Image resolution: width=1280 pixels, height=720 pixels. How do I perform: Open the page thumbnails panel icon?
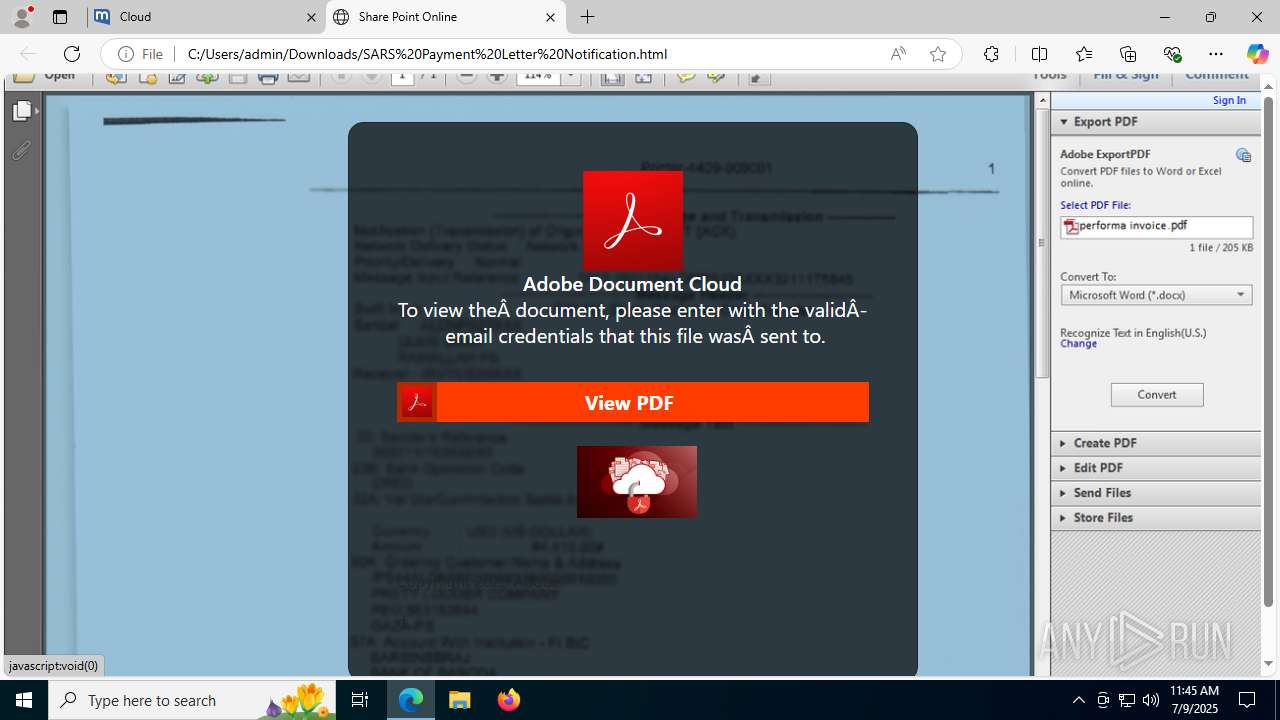tap(22, 111)
